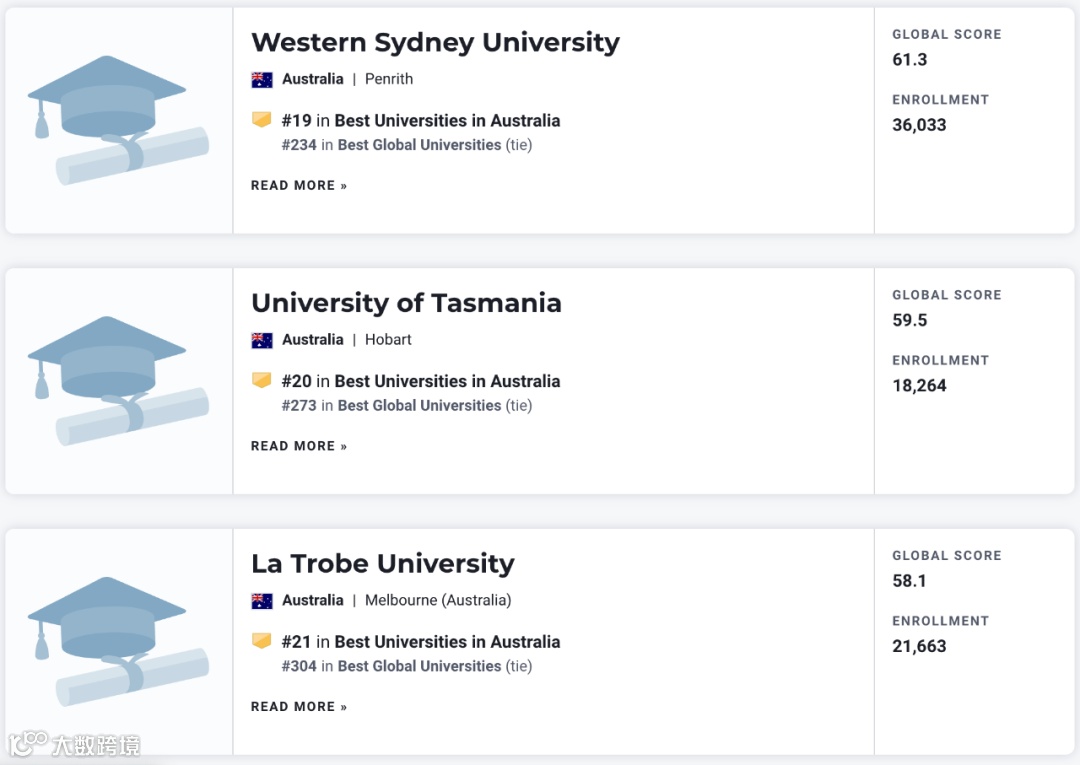This screenshot has width=1080, height=765.
Task: Click the watermark logo at bottom left
Action: [74, 745]
